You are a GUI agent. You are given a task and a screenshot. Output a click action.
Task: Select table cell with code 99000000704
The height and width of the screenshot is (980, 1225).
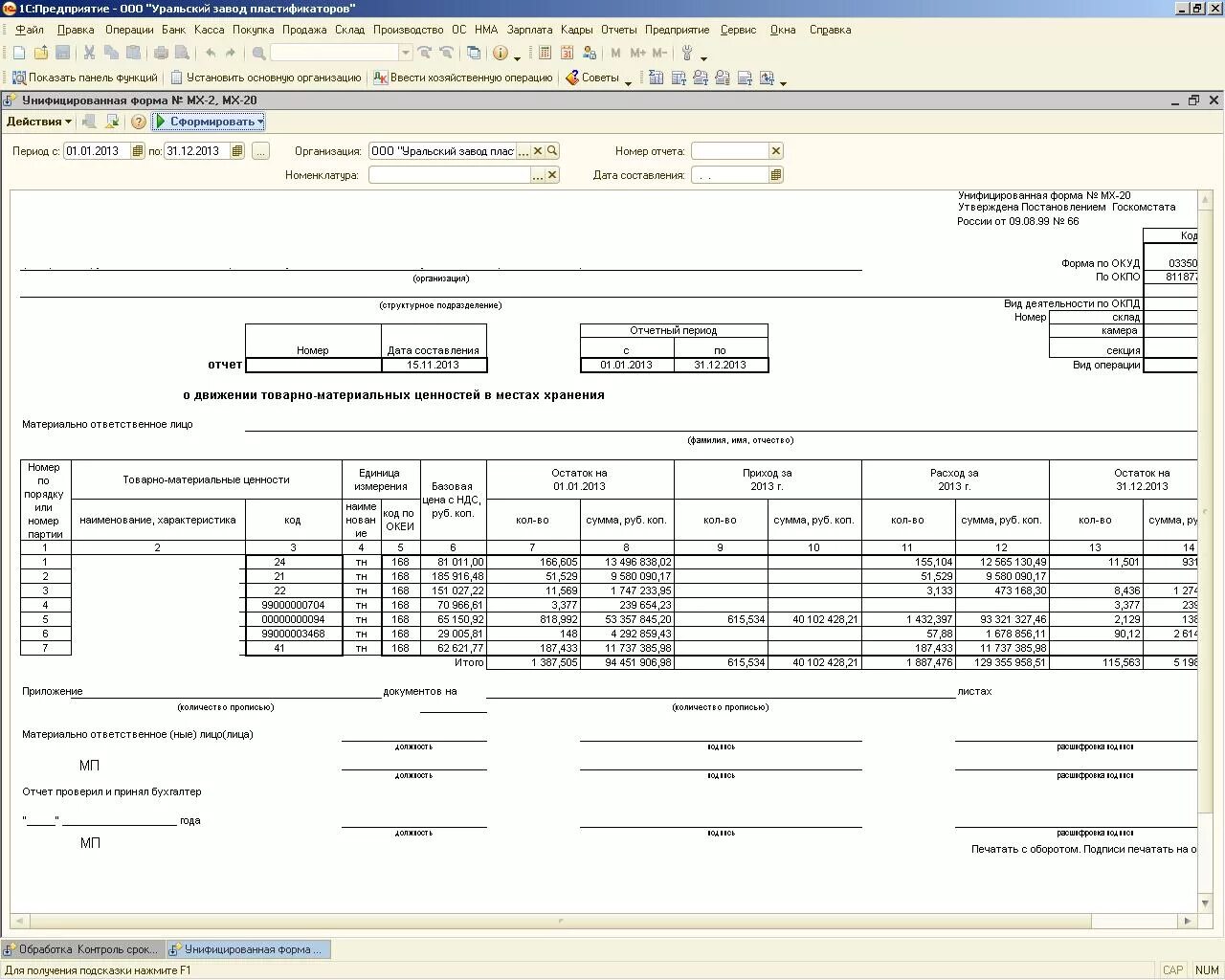pyautogui.click(x=293, y=605)
